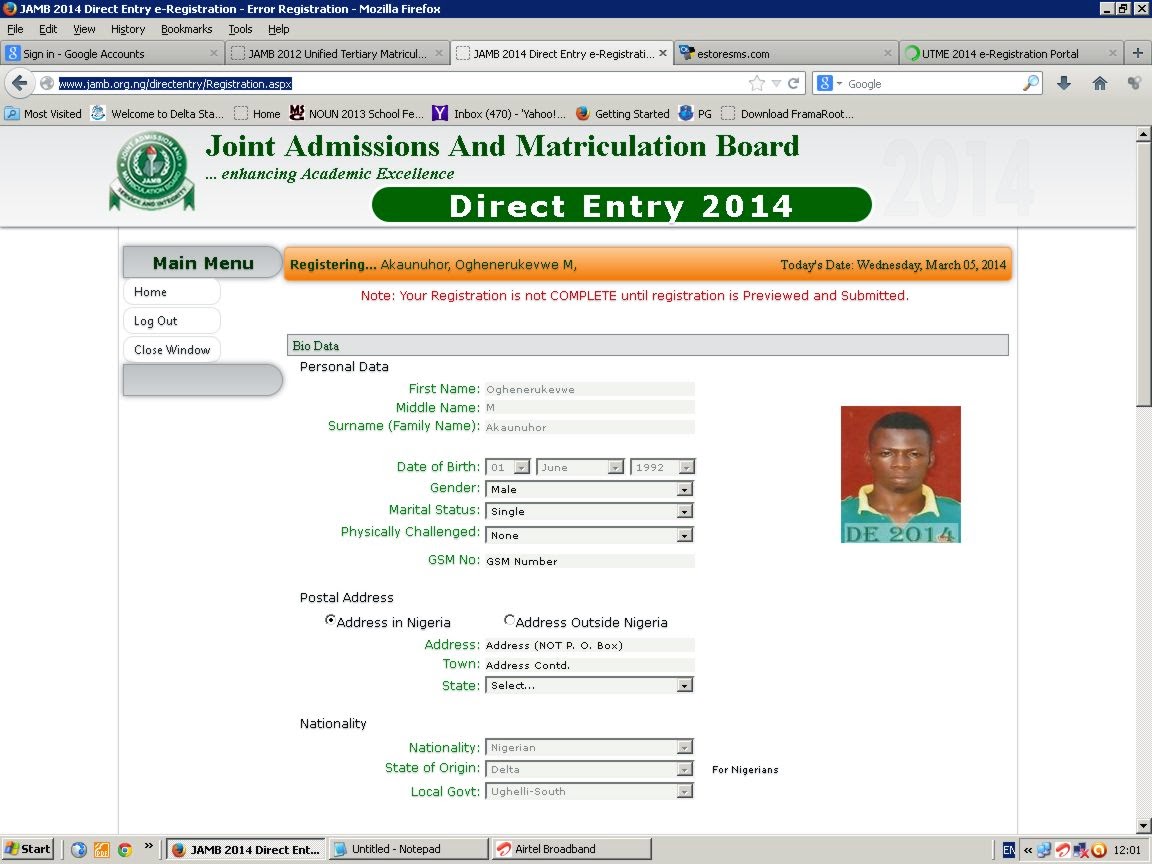Expand quick launch overflow chevron

point(148,846)
